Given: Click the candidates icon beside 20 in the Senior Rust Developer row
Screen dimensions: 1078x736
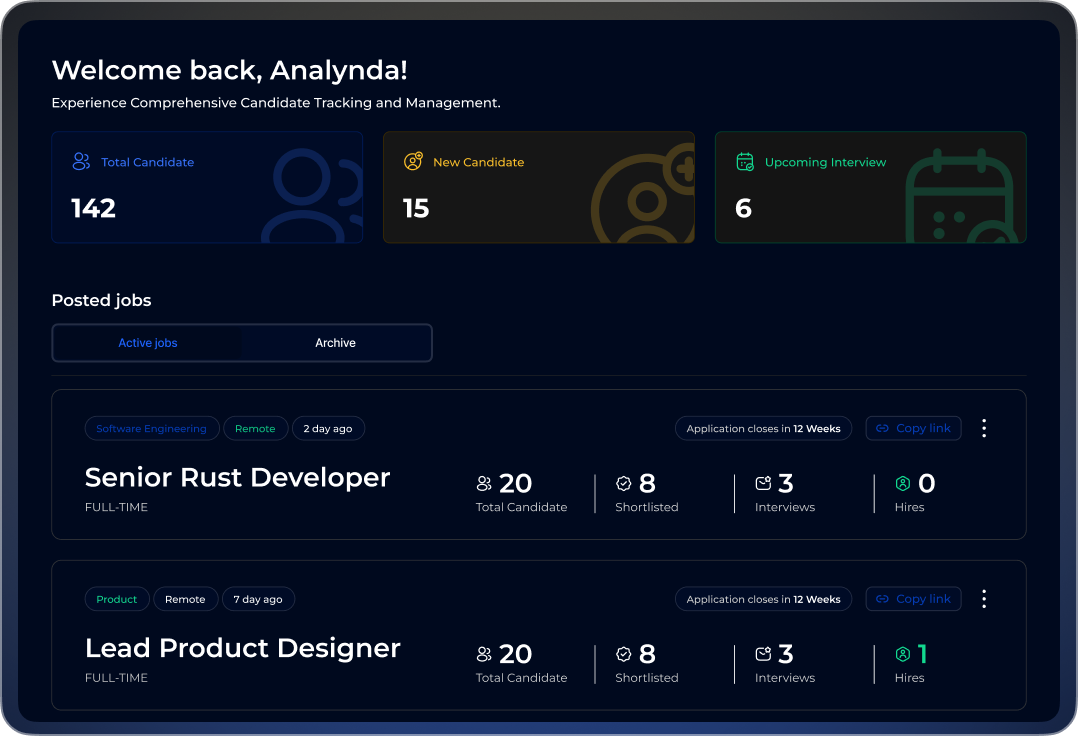Looking at the screenshot, I should pyautogui.click(x=484, y=484).
